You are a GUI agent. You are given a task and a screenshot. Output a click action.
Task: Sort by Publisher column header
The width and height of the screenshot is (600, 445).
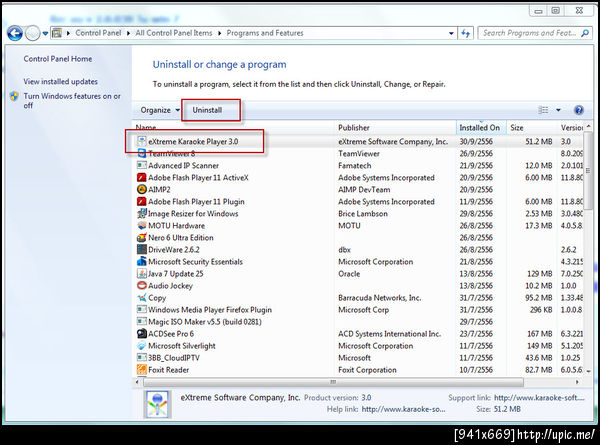click(x=354, y=128)
